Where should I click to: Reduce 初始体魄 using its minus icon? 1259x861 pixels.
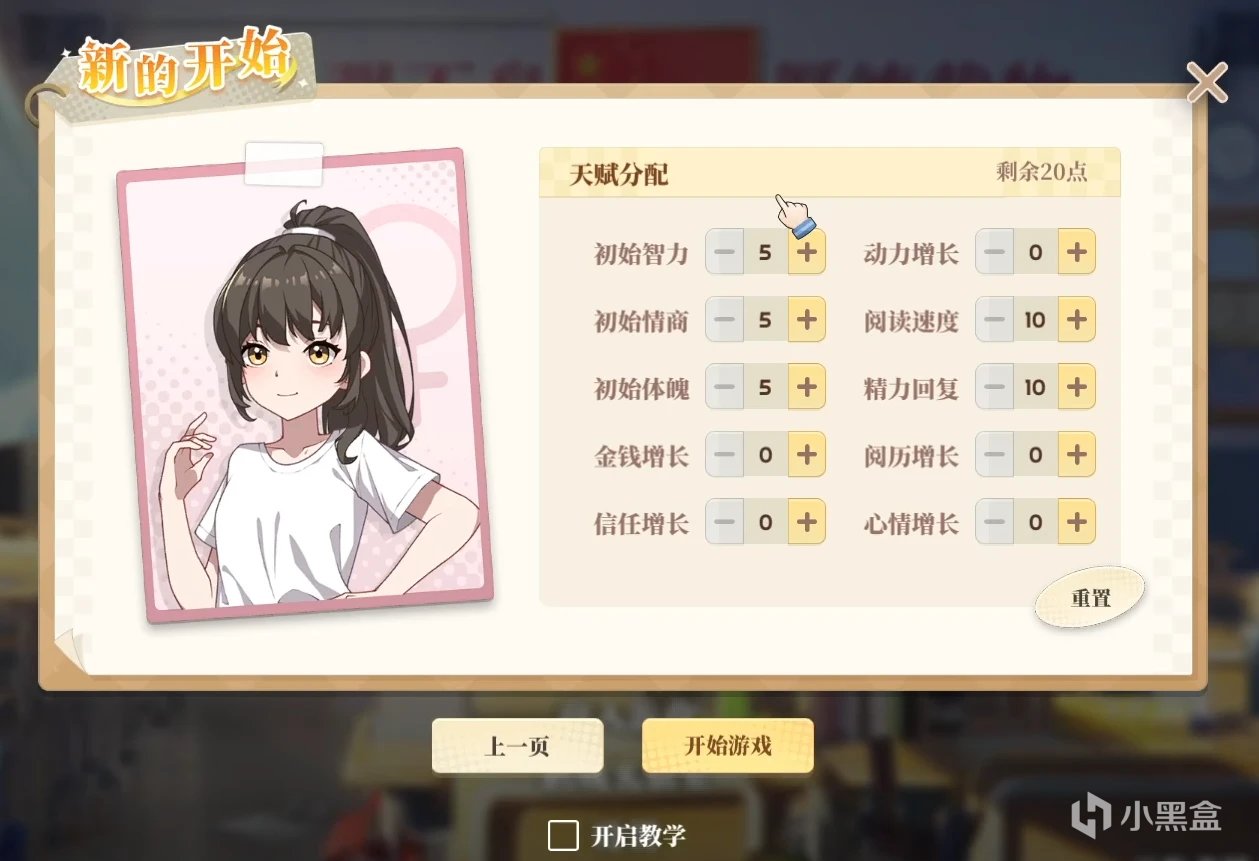click(725, 387)
